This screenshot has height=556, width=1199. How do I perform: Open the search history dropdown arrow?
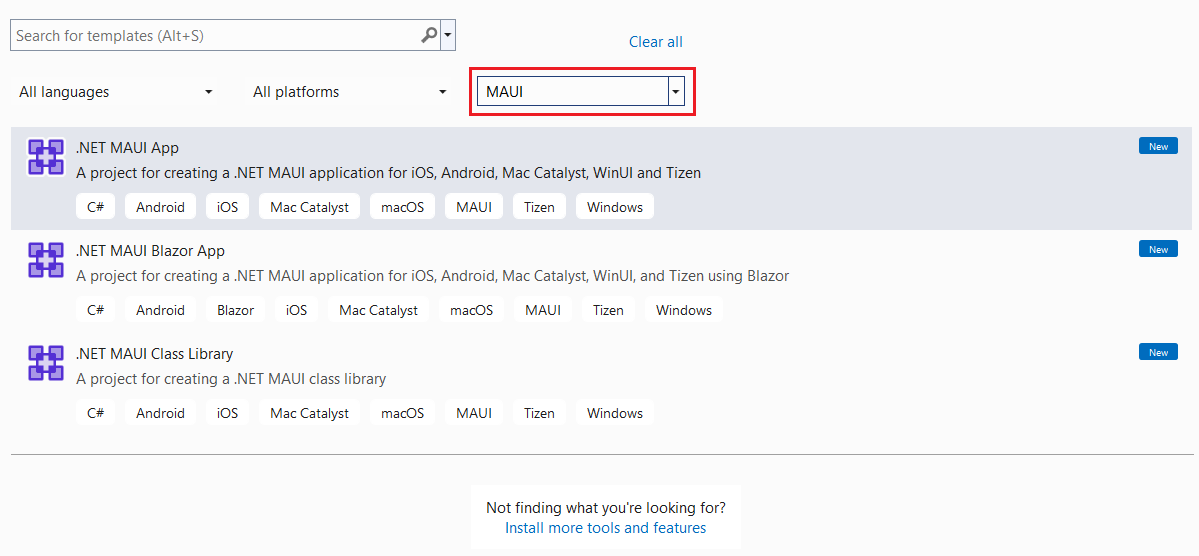(x=448, y=35)
